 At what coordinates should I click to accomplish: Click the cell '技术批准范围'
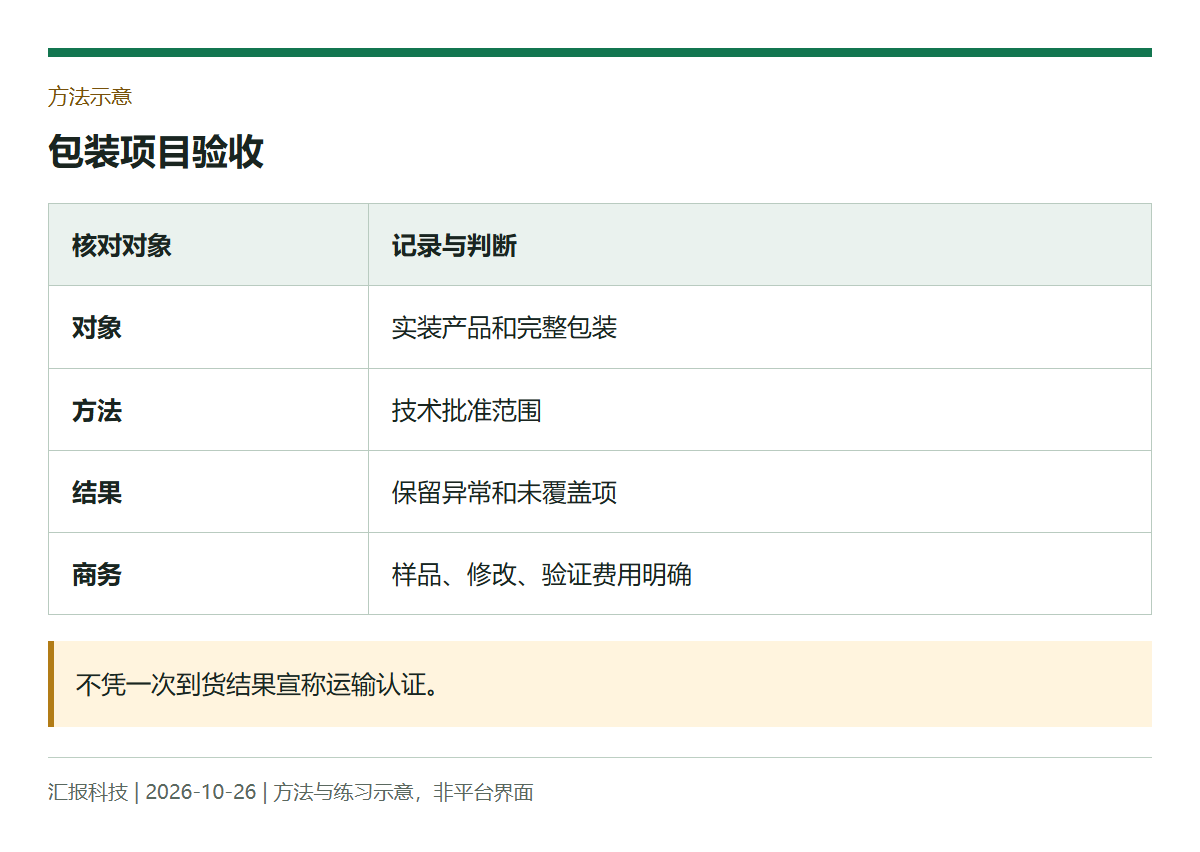(x=760, y=410)
